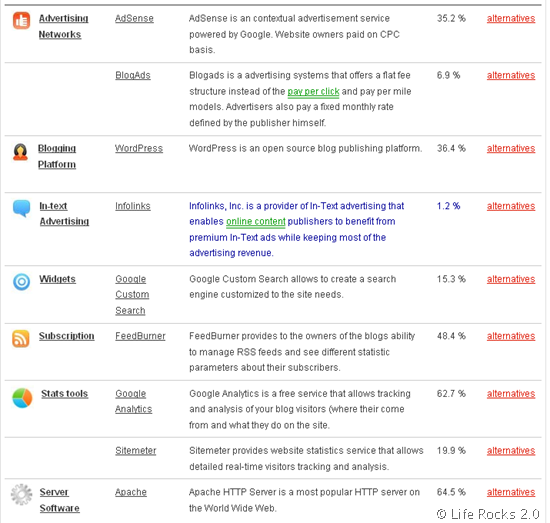Follow the Apache link
This screenshot has width=550, height=523.
pyautogui.click(x=131, y=492)
